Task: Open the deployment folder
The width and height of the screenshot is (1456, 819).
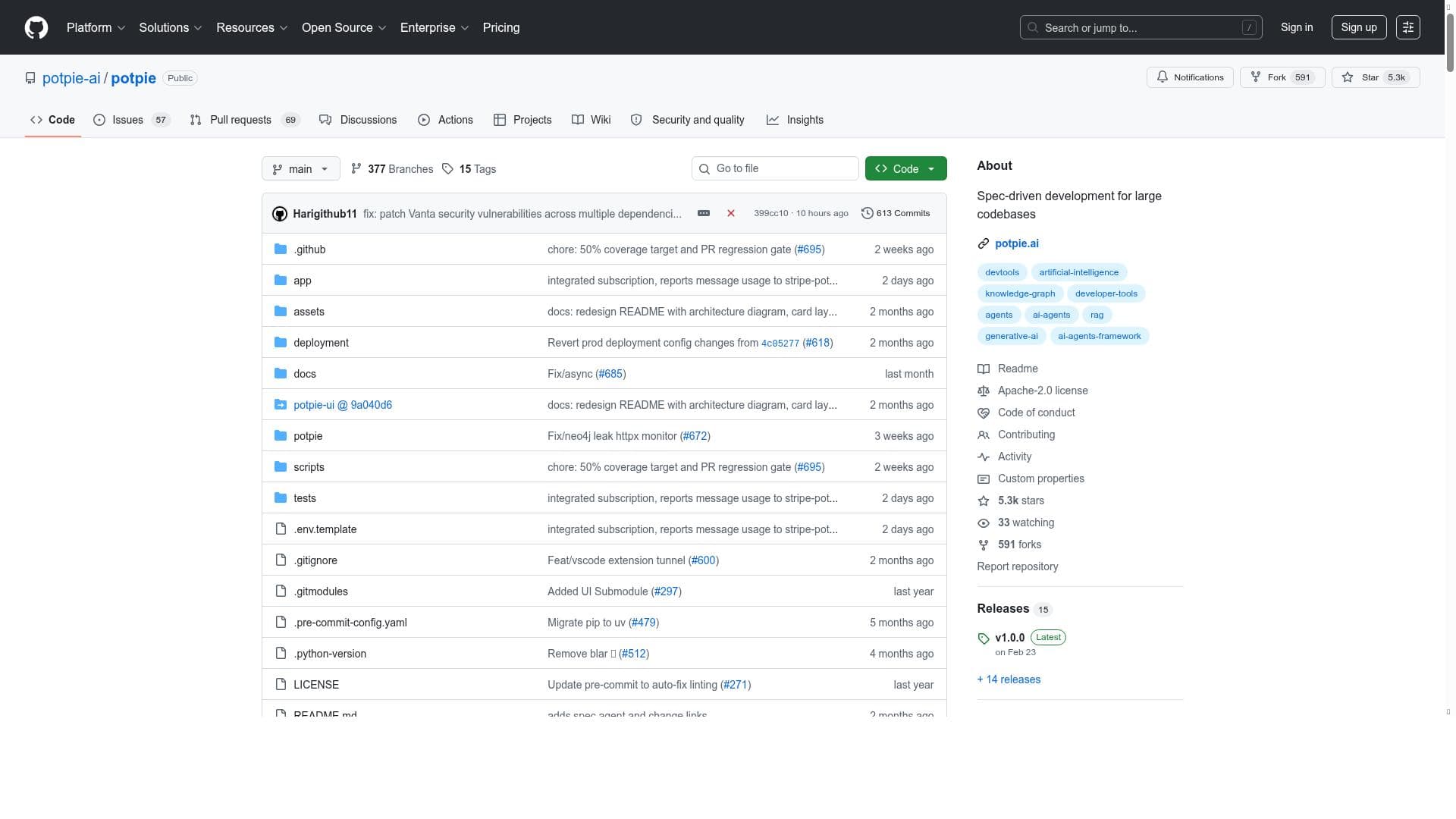Action: coord(321,343)
